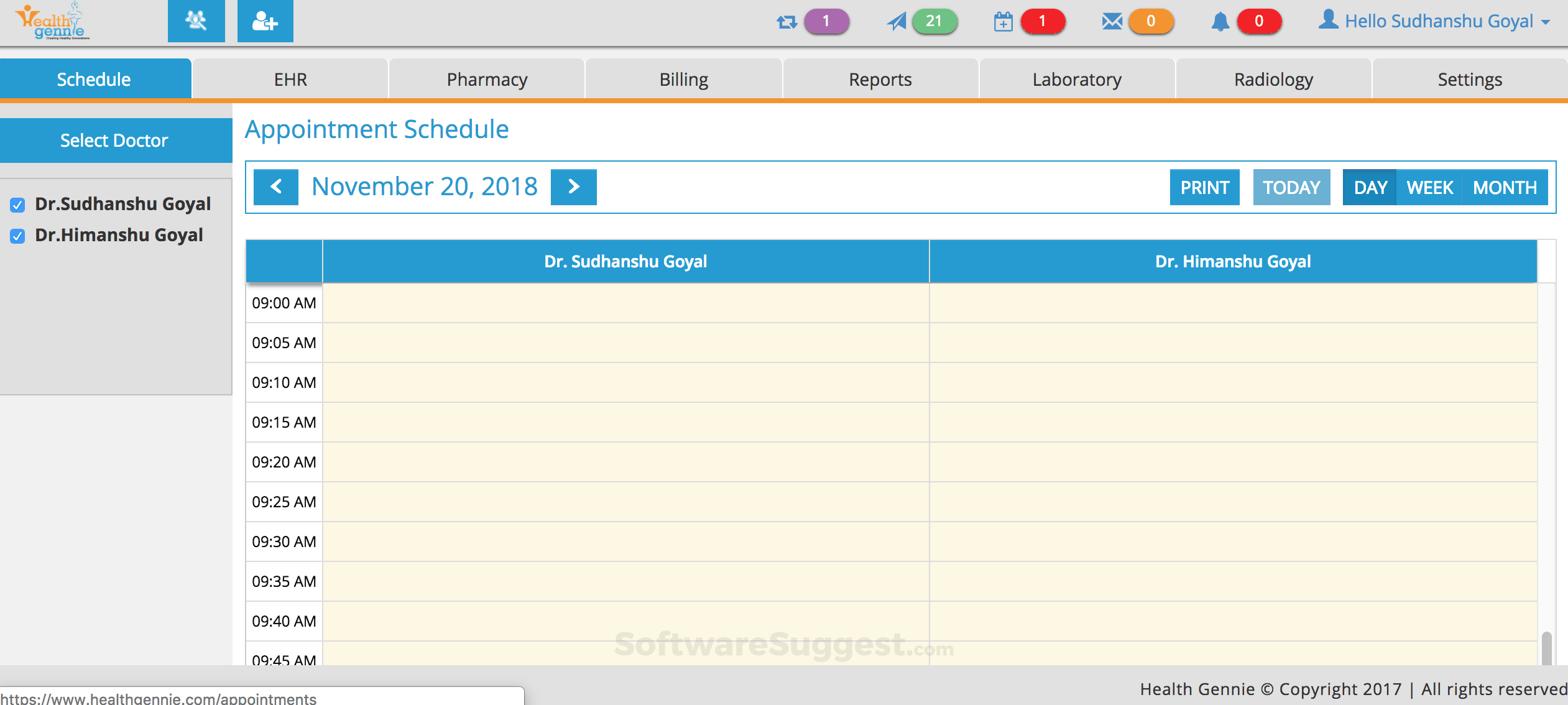Uncheck Dr.Himanshu Goyal checkbox
Image resolution: width=1568 pixels, height=705 pixels.
point(17,236)
